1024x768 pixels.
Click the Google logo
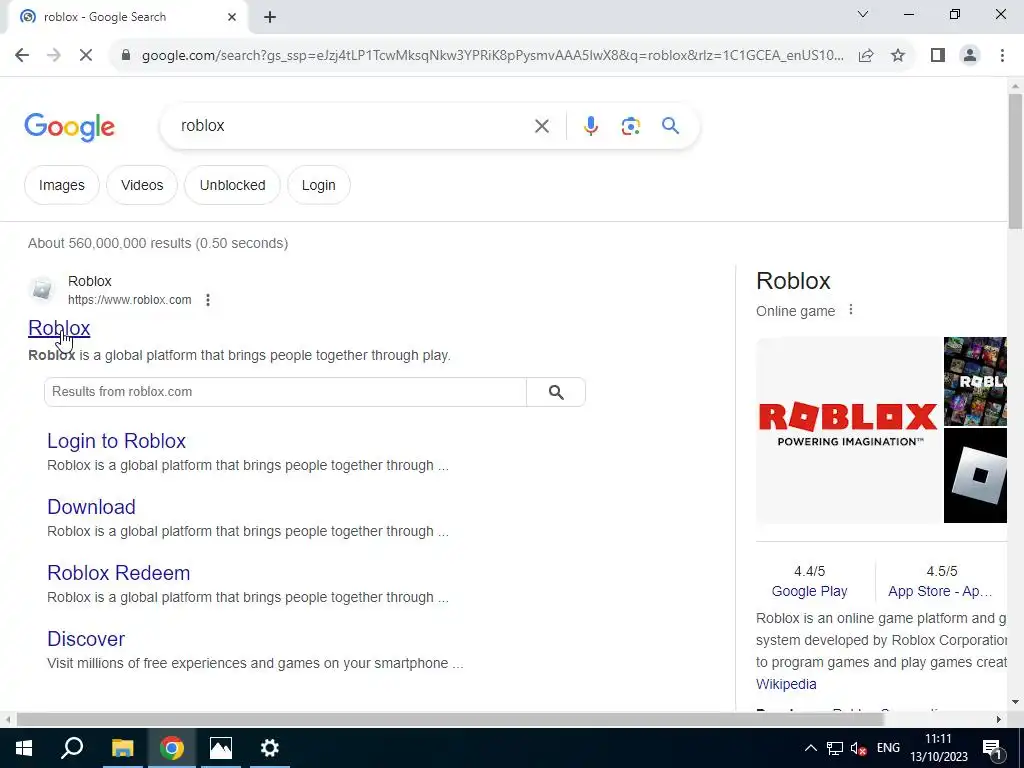click(x=69, y=127)
